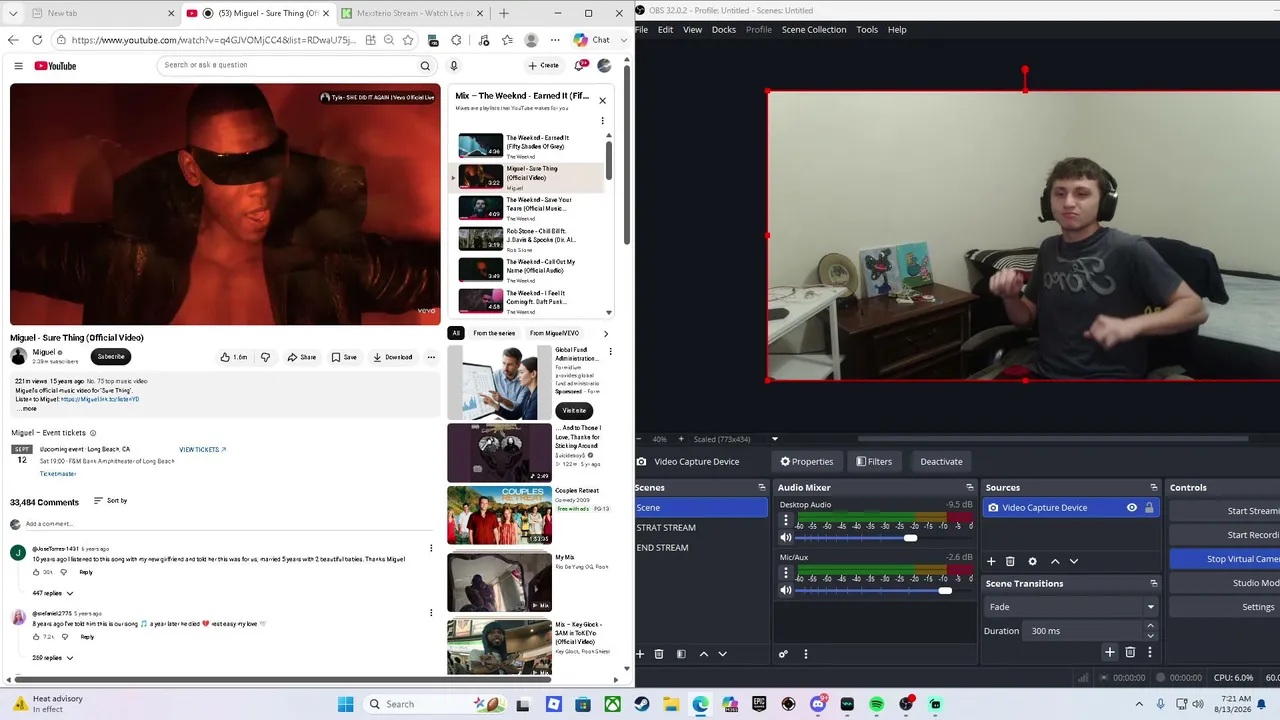
Task: Expand video description with '...more'
Action: coord(27,408)
